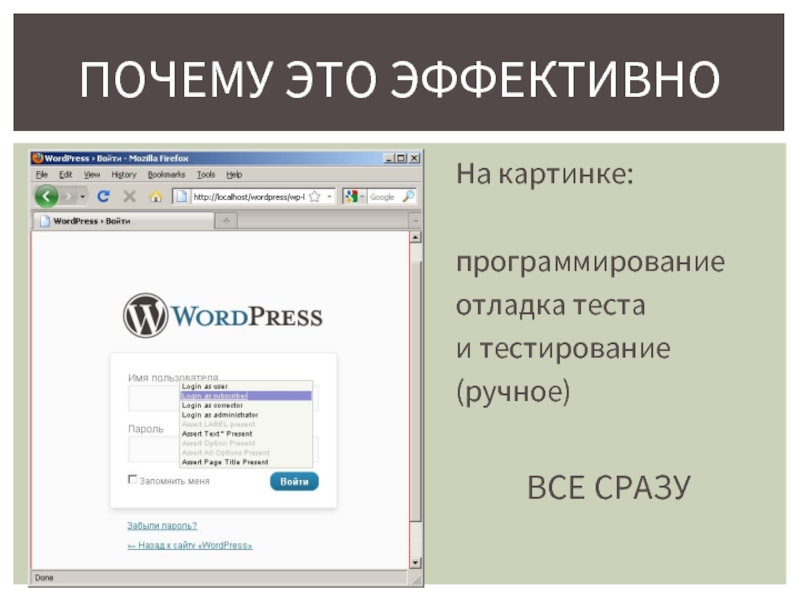Click the search magnifier icon
This screenshot has height=600, width=800.
pyautogui.click(x=408, y=196)
